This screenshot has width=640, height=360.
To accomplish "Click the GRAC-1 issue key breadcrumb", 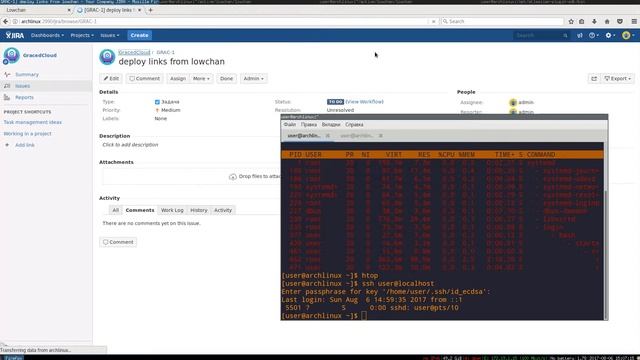I will (x=165, y=52).
